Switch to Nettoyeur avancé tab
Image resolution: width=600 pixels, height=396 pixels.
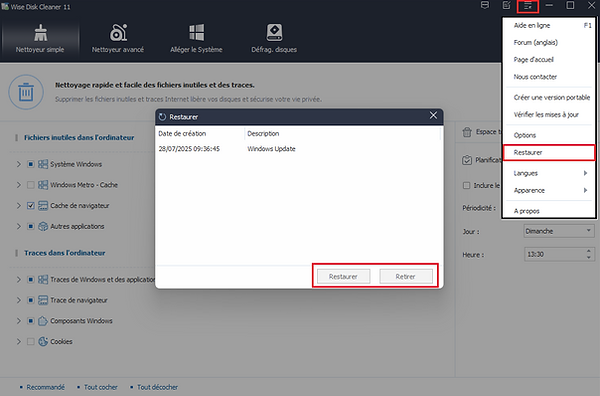tap(118, 39)
